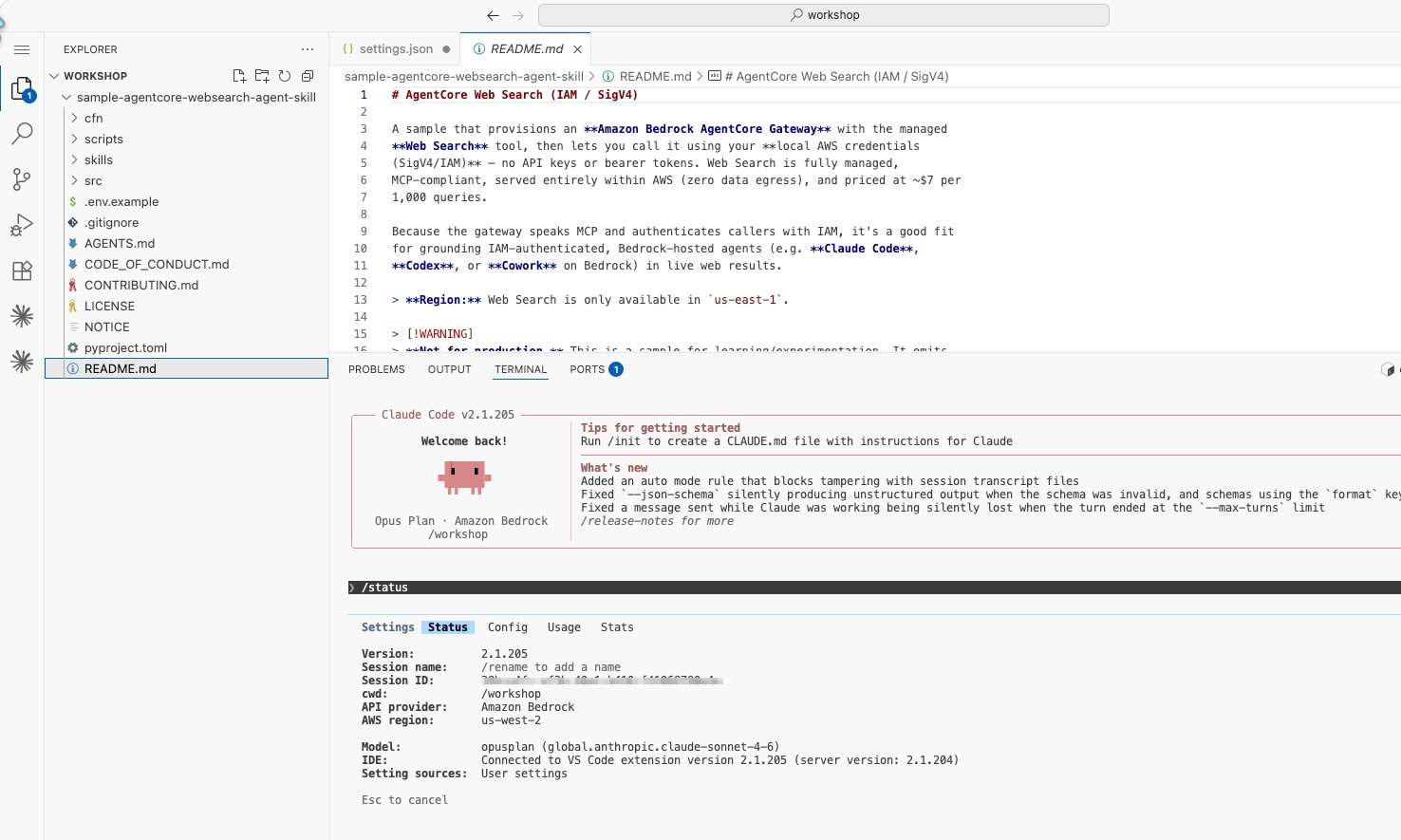This screenshot has width=1401, height=840.
Task: Click the New File icon in Explorer
Action: (239, 76)
